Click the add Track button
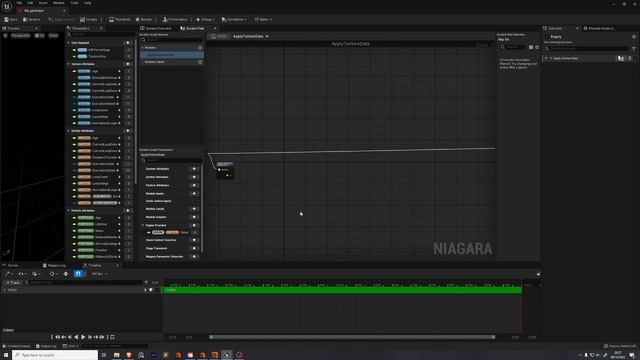Screen dimensions: 640x360 (x=13, y=282)
